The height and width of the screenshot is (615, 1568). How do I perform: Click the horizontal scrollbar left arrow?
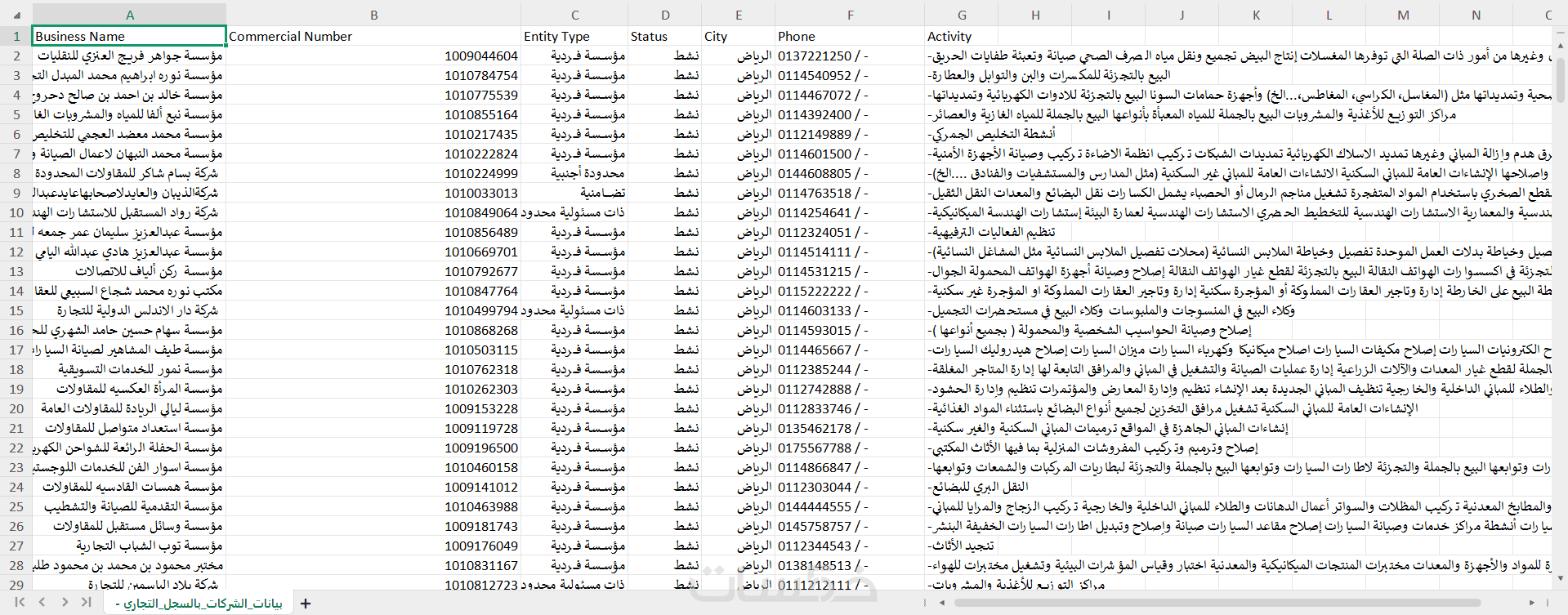coord(942,604)
